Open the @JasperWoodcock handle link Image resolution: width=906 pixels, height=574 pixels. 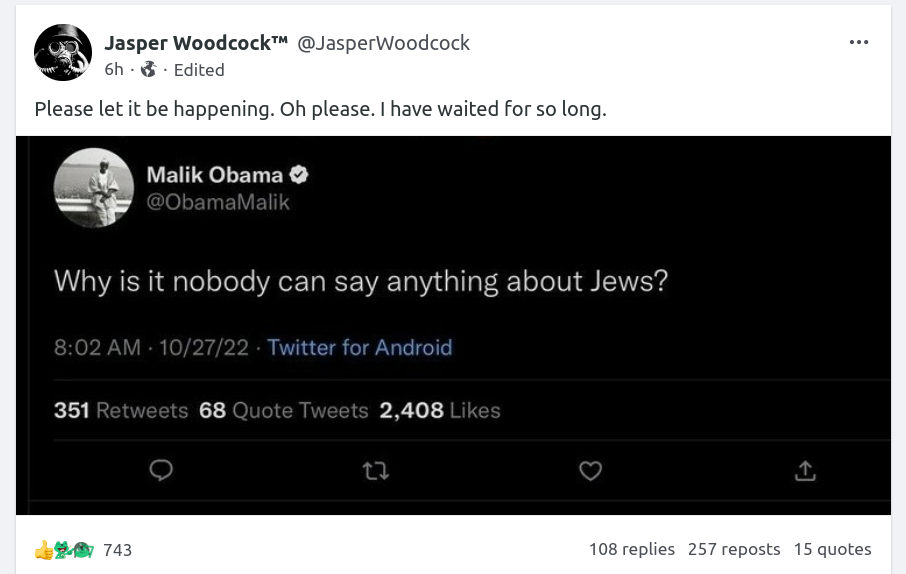[x=384, y=43]
